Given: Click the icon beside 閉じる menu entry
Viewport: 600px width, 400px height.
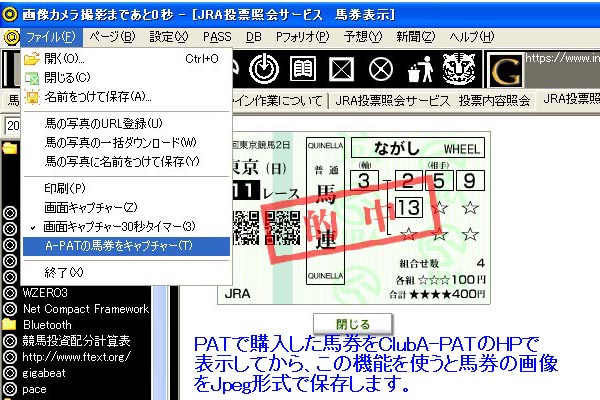Looking at the screenshot, I should [x=32, y=78].
